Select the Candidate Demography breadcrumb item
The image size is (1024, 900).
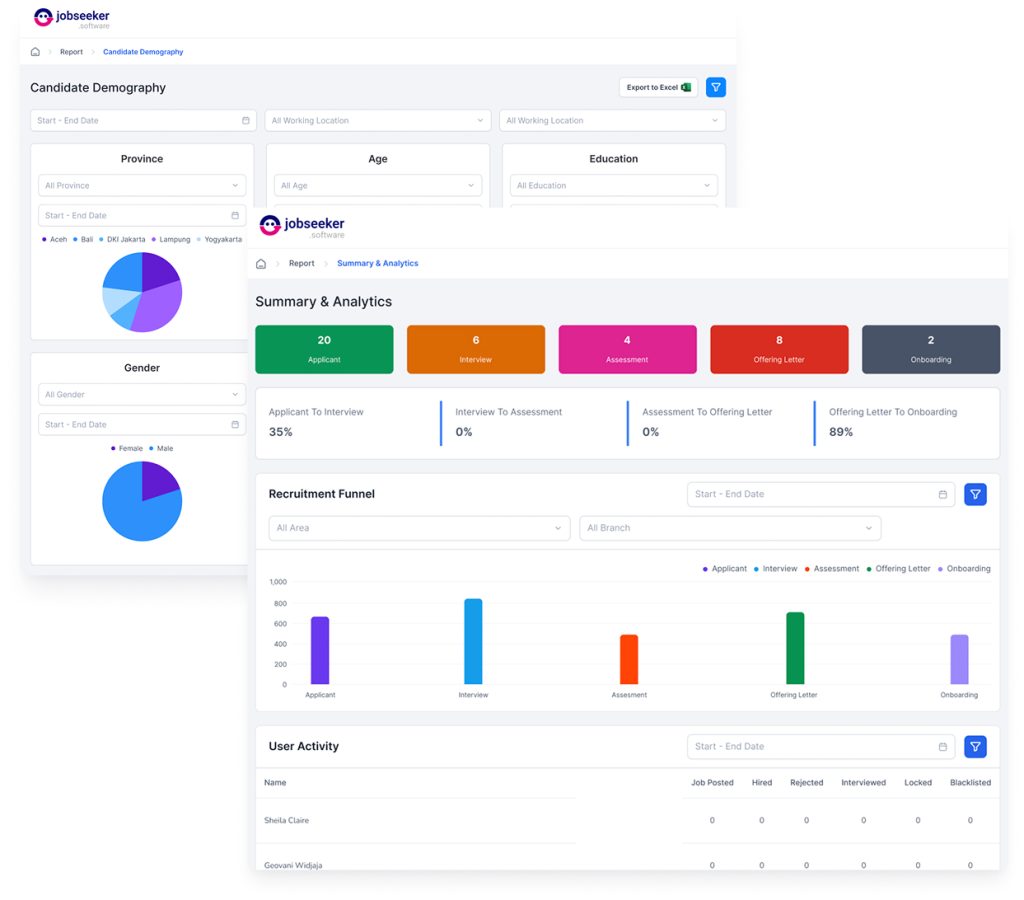click(x=143, y=52)
